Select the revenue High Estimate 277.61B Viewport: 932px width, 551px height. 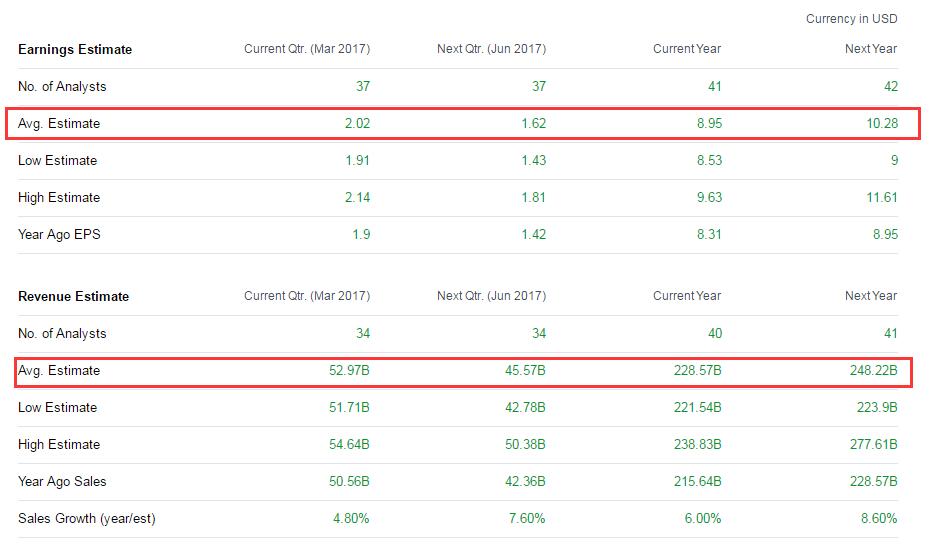pyautogui.click(x=872, y=444)
